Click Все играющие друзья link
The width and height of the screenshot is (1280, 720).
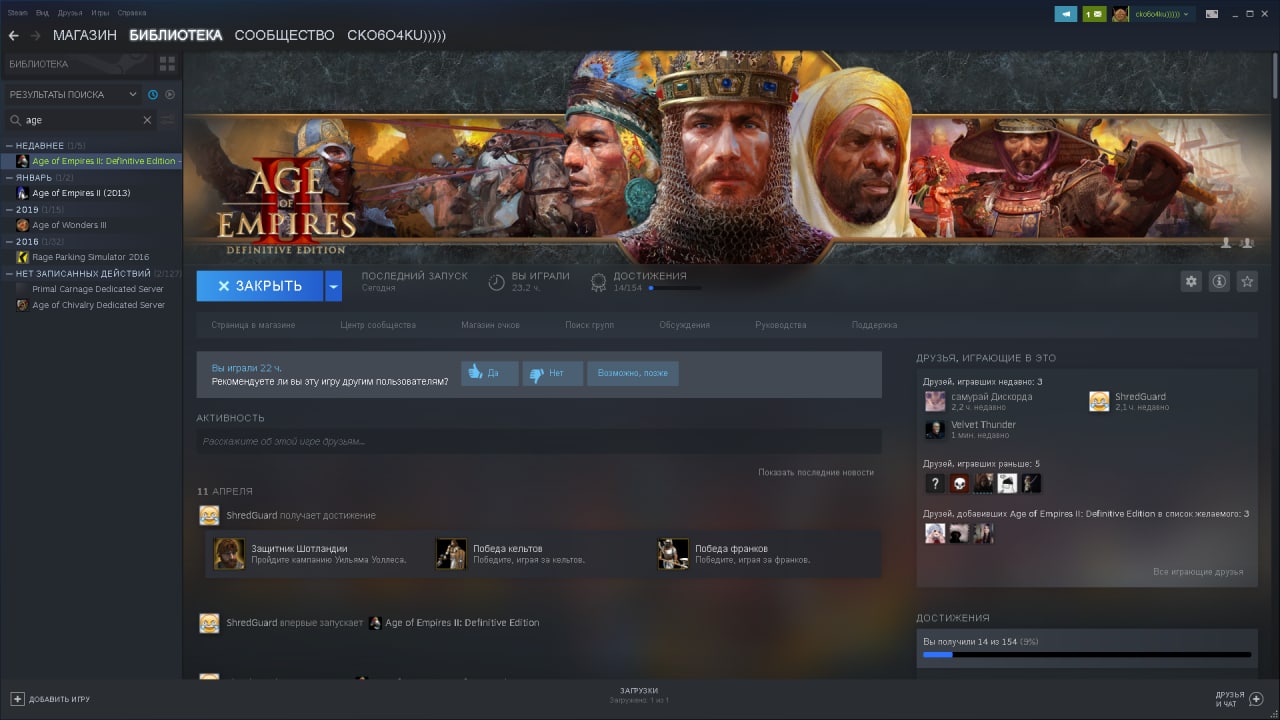click(1198, 572)
